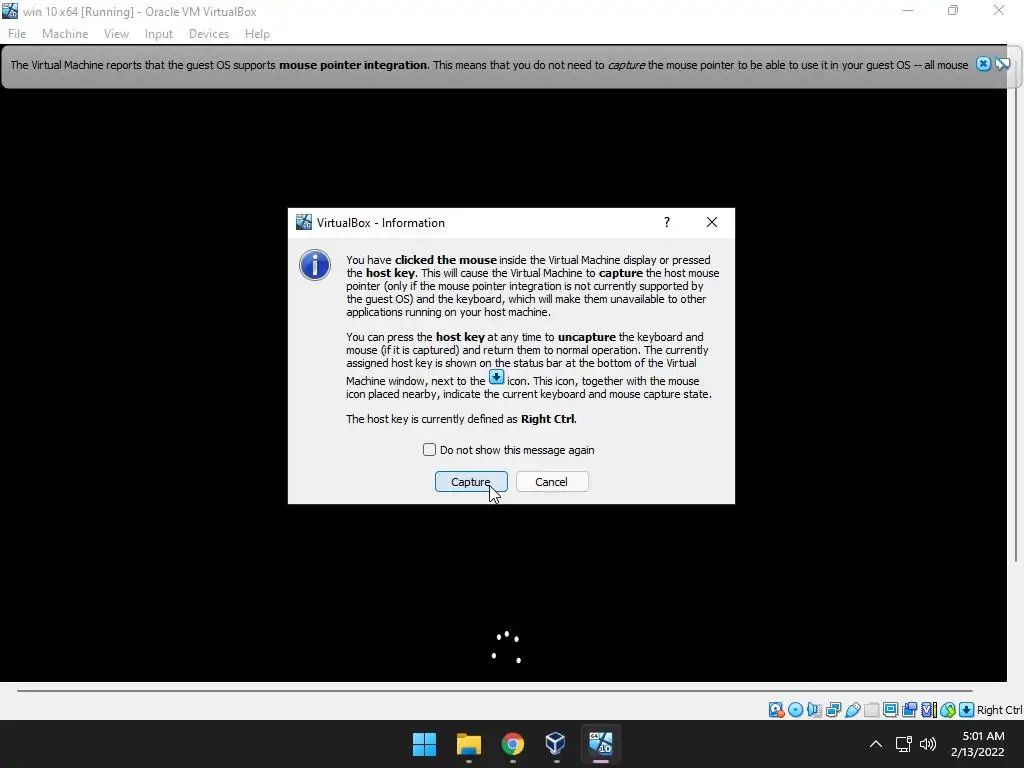The image size is (1024, 768).
Task: Click the shared folders status icon
Action: pos(871,710)
